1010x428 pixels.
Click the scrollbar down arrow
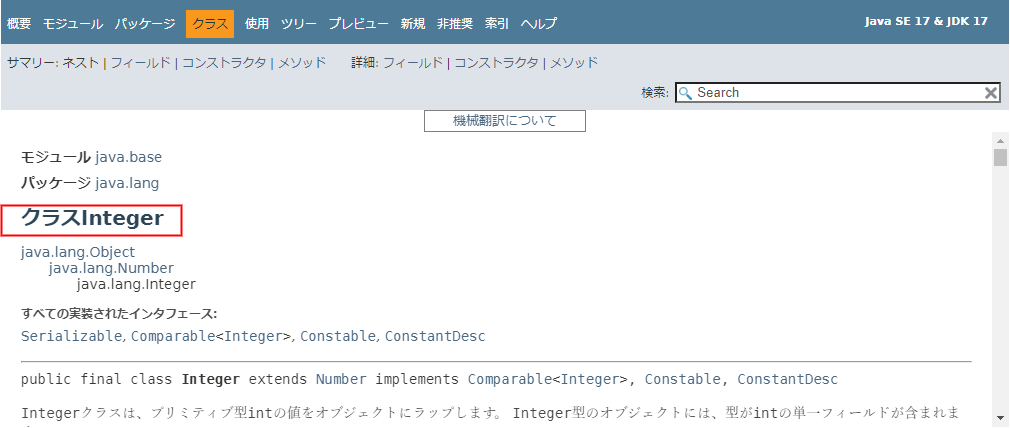pos(1000,416)
